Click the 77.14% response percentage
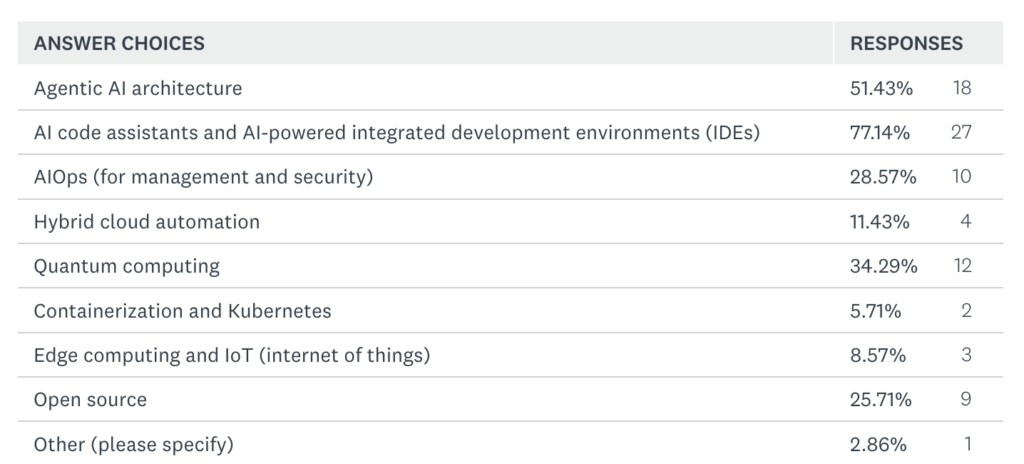The width and height of the screenshot is (1024, 464). (x=881, y=133)
